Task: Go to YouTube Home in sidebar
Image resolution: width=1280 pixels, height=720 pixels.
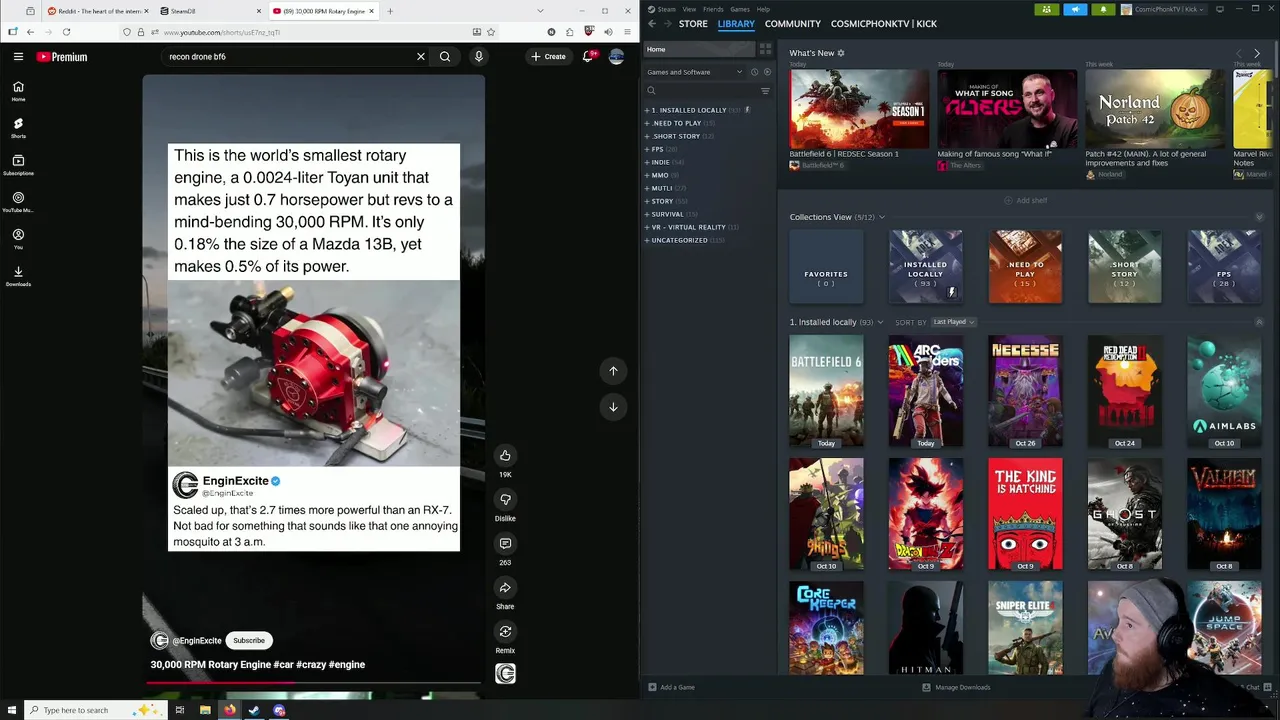Action: pyautogui.click(x=18, y=91)
